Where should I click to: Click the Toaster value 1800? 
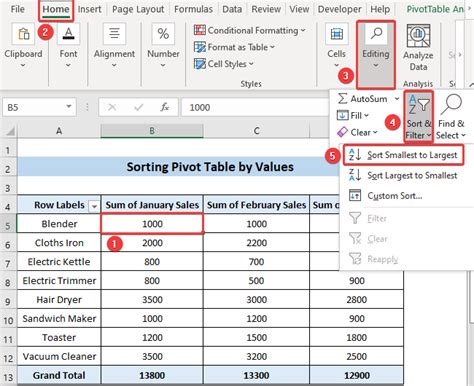(356, 337)
